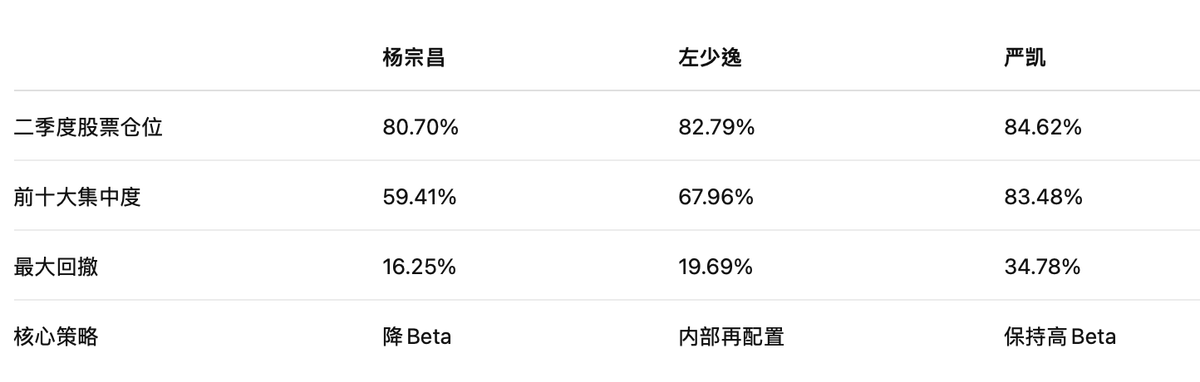Click the 保持高 Beta strategy cell
The image size is (1200, 382).
coord(1060,336)
